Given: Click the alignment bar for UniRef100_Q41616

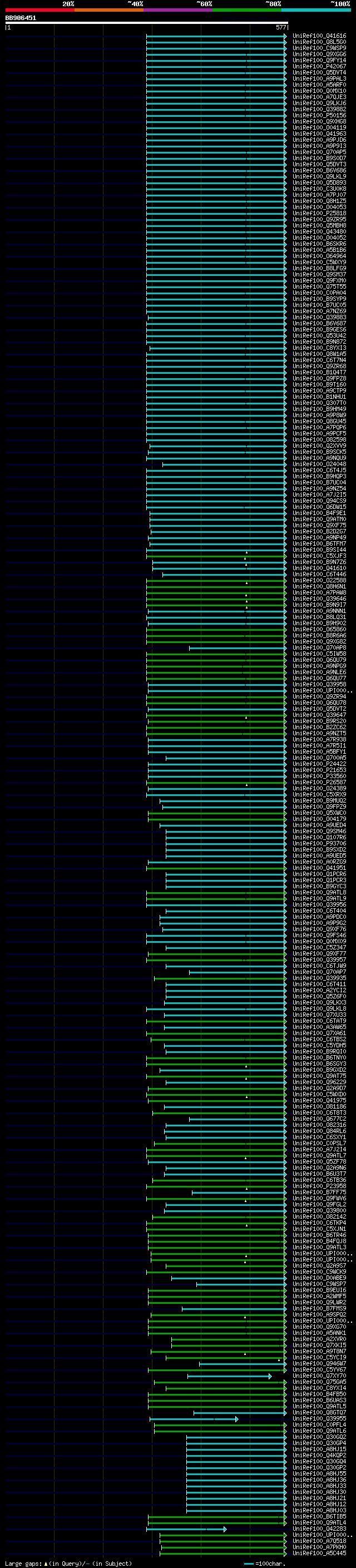Looking at the screenshot, I should click(x=216, y=36).
